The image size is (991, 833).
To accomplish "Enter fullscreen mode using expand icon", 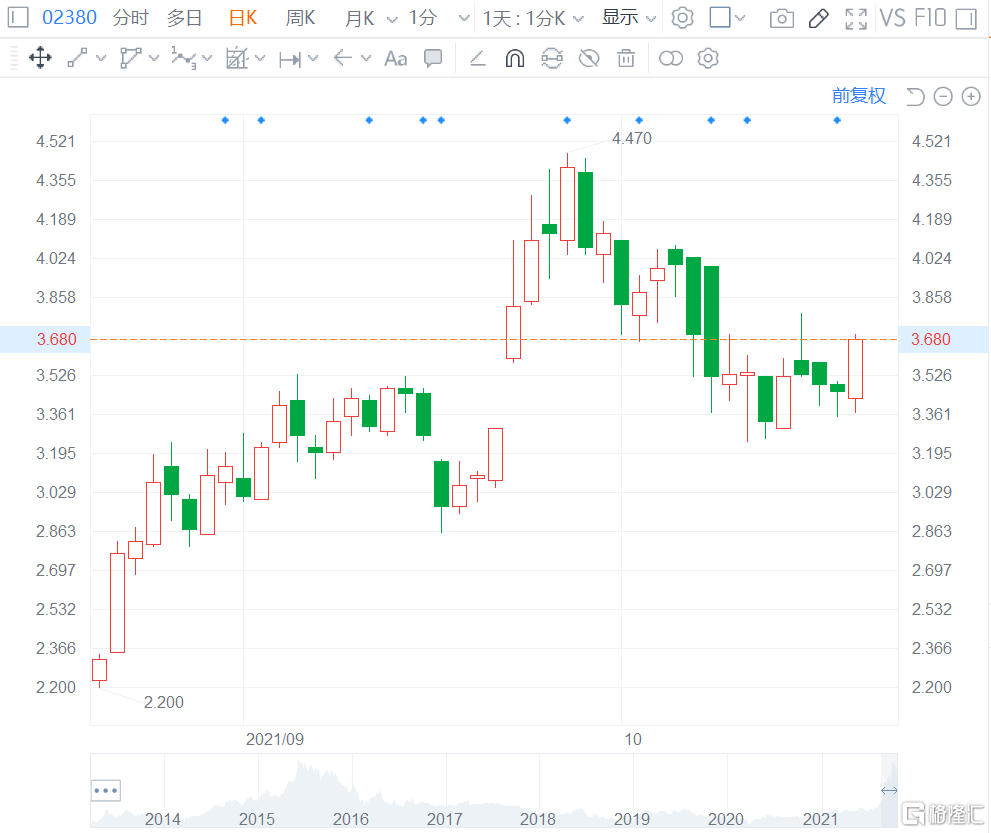I will (x=856, y=18).
